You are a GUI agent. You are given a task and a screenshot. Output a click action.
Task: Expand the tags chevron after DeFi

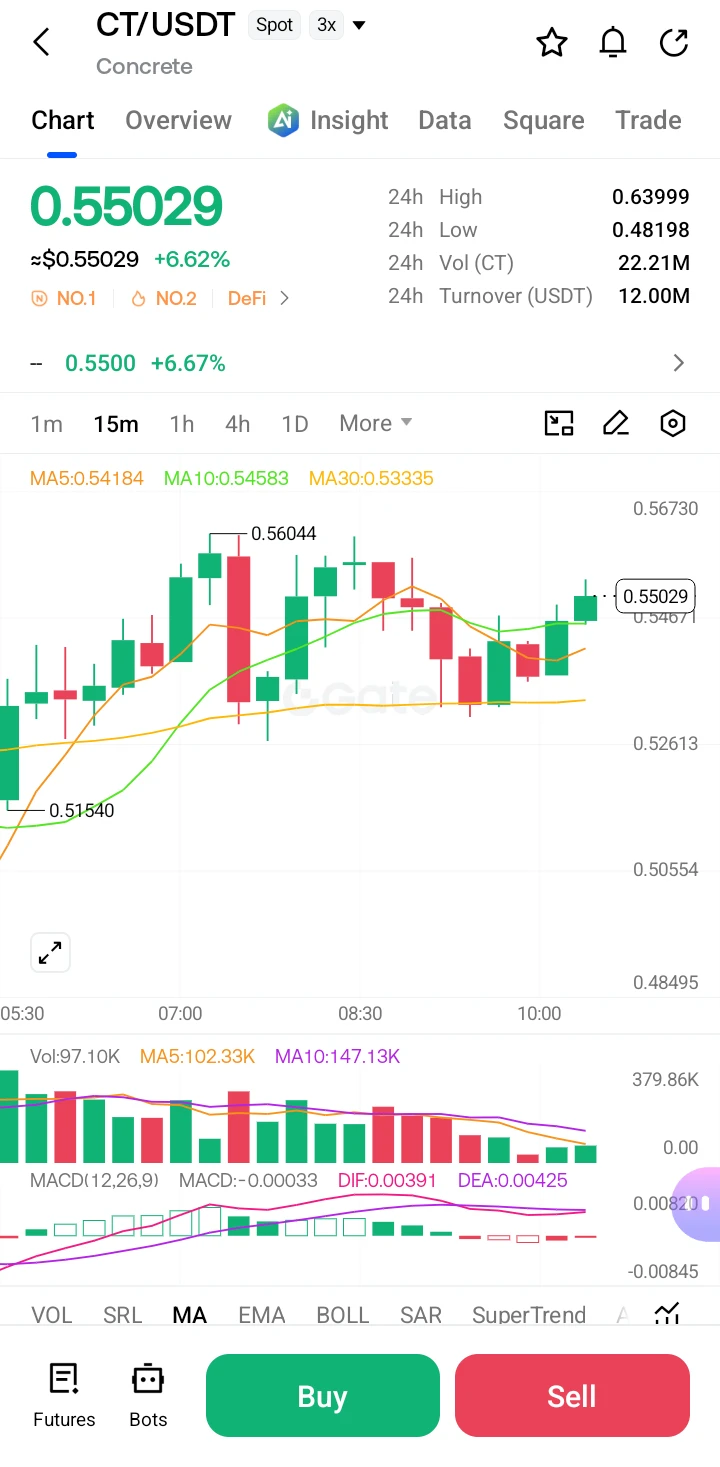point(285,298)
